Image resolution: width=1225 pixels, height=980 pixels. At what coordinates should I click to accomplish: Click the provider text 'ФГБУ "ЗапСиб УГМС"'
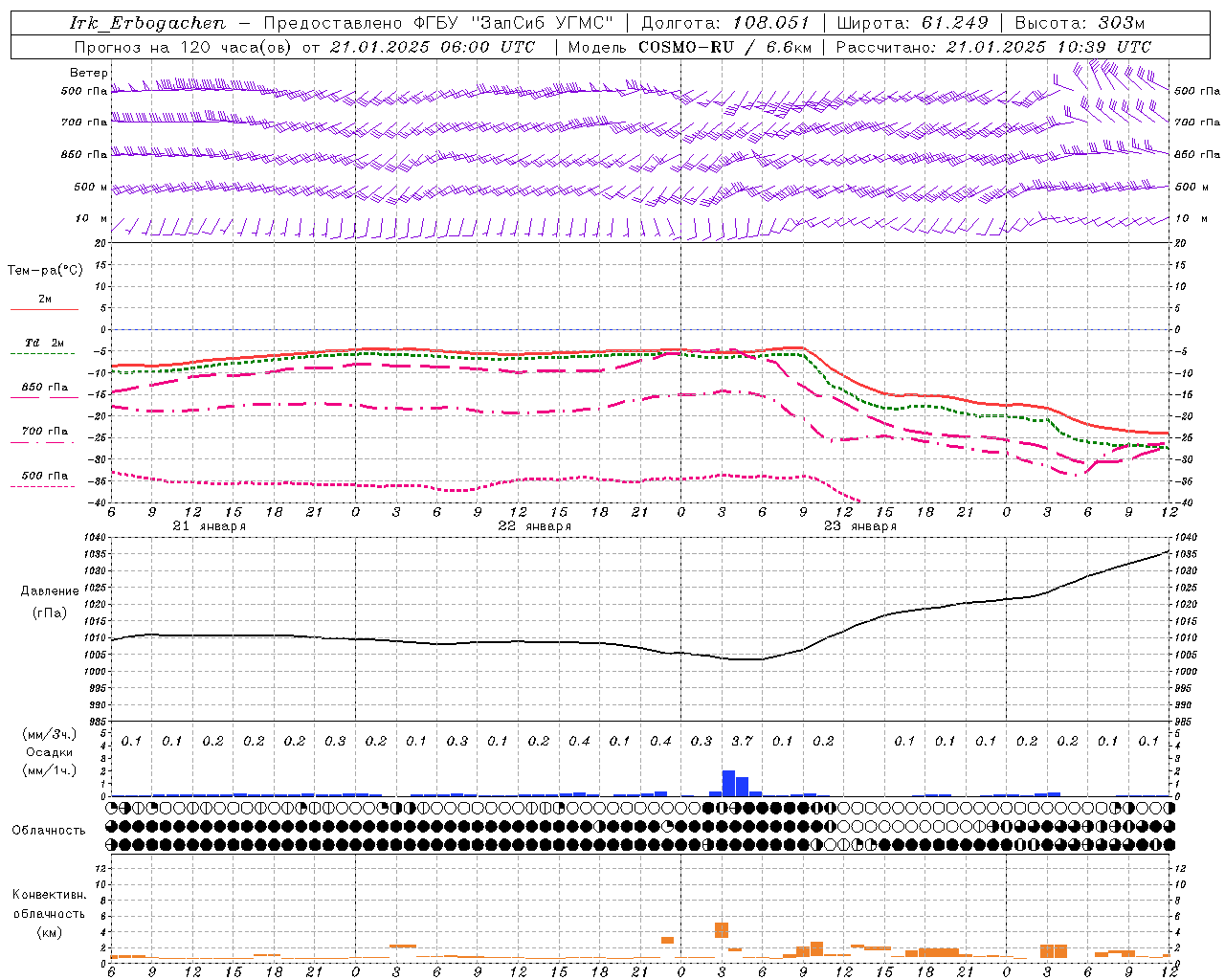point(512,23)
